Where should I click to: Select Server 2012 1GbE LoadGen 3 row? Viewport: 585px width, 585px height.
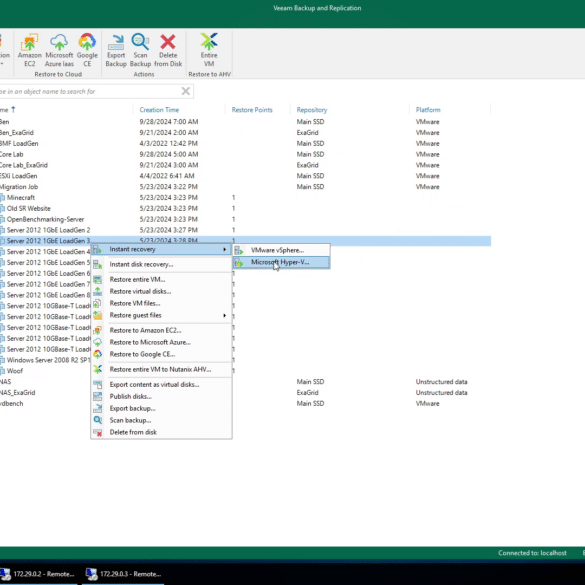(x=245, y=241)
